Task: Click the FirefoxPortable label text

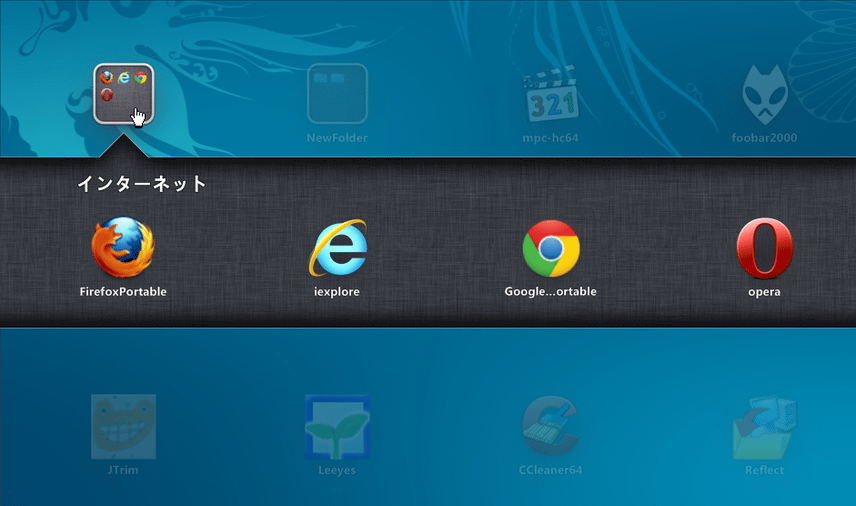Action: (123, 291)
